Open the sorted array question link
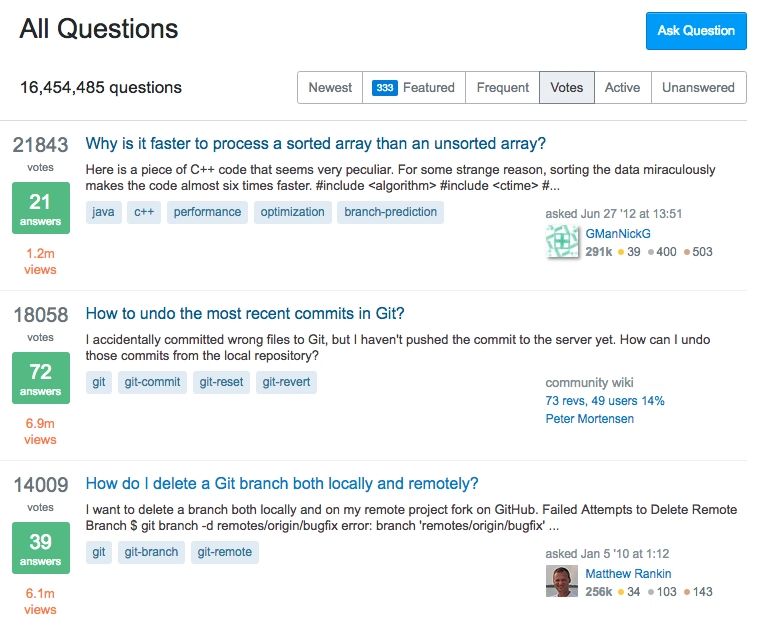 [315, 143]
